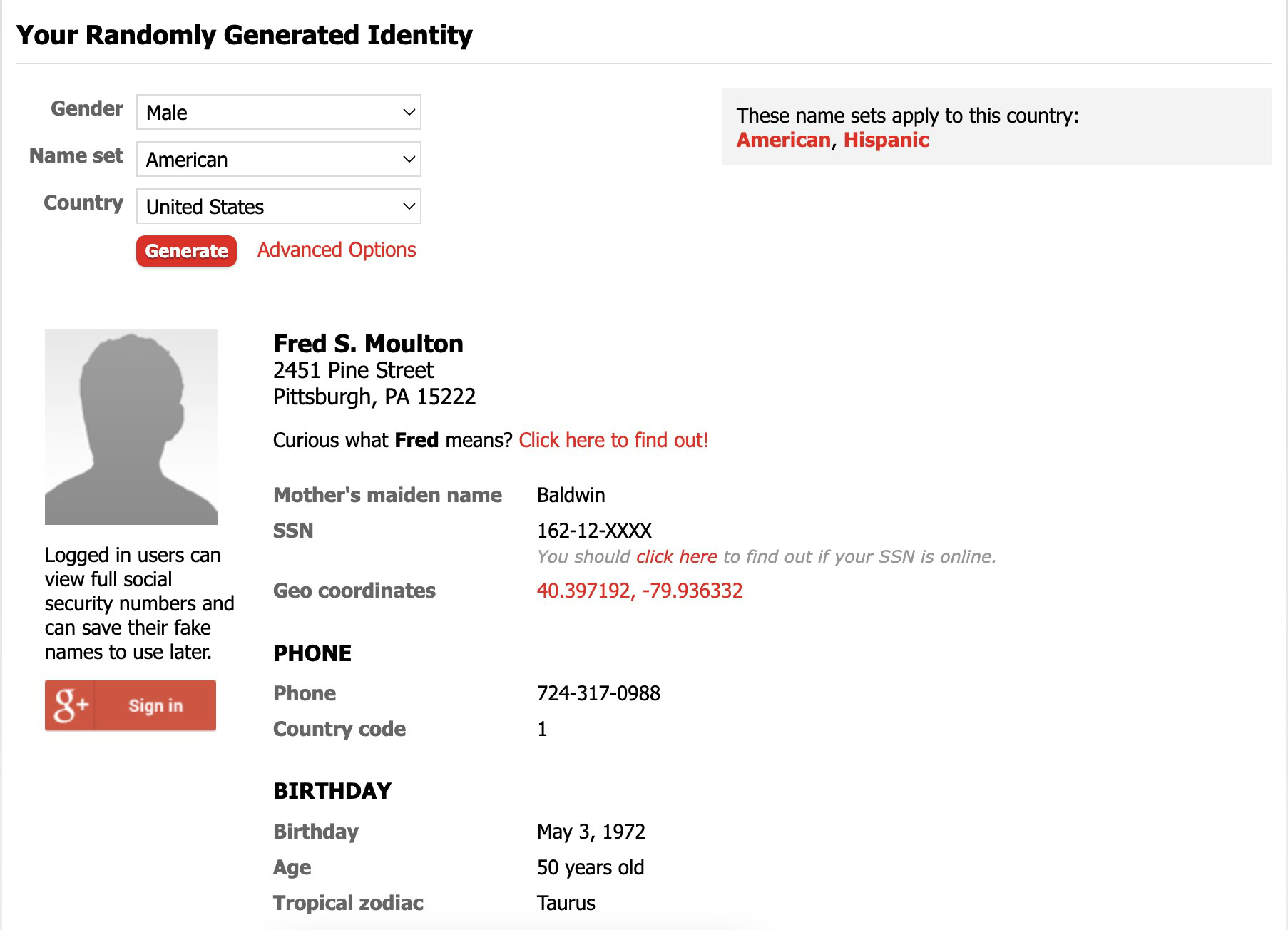This screenshot has width=1288, height=930.
Task: Click the SSN 'click here' link
Action: 676,556
